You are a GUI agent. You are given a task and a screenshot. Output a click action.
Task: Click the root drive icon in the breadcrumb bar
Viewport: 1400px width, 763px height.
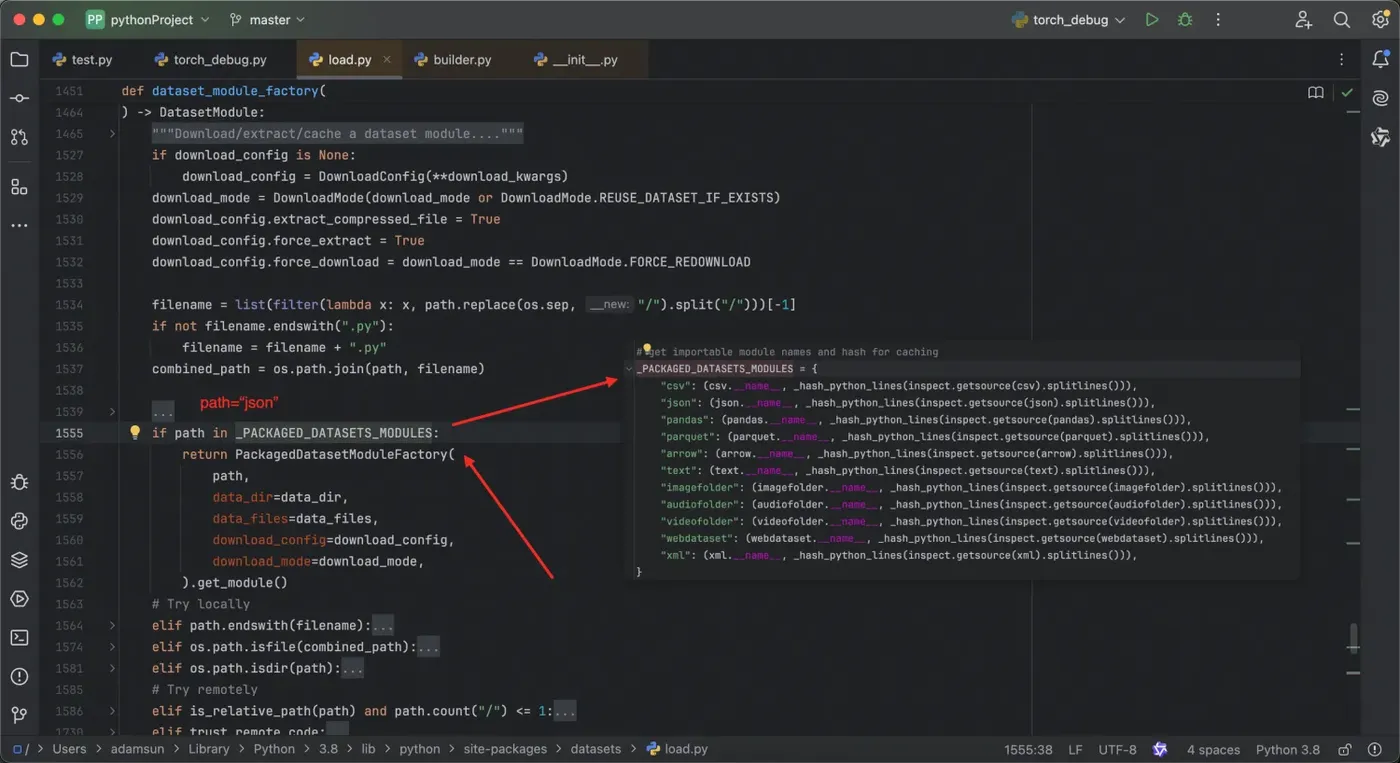point(19,748)
